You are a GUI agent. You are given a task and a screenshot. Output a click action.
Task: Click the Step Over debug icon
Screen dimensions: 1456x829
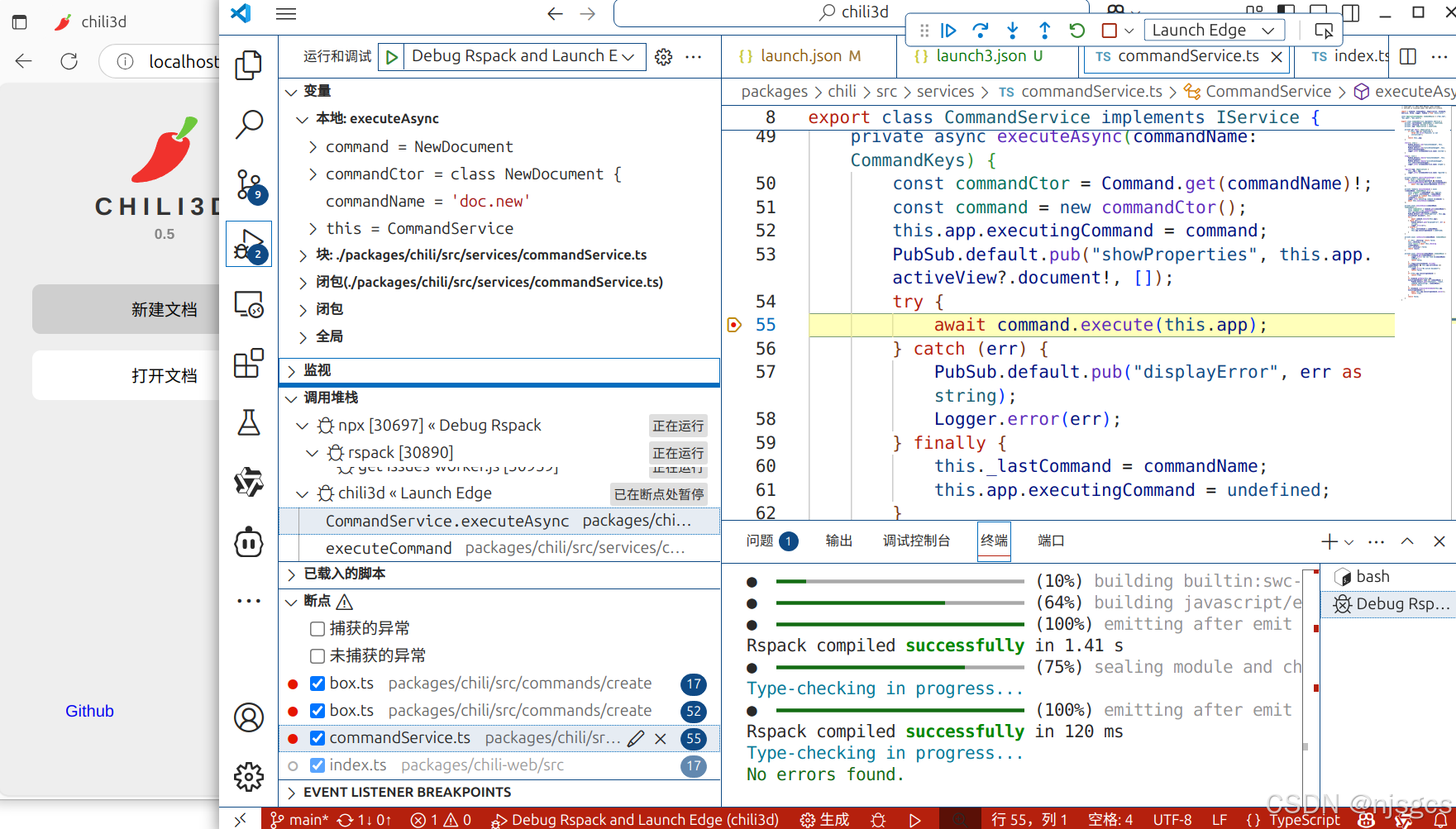click(981, 30)
